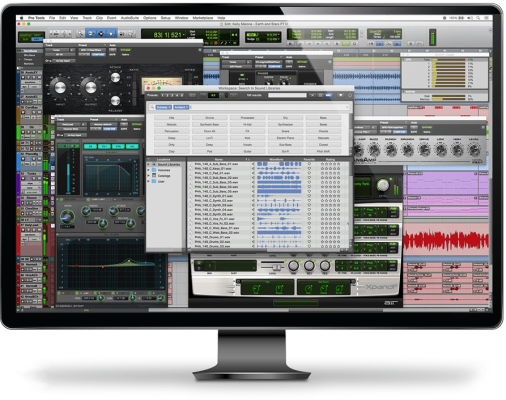This screenshot has width=506, height=400.
Task: Click the Pitch Shift tag button
Action: (323, 151)
